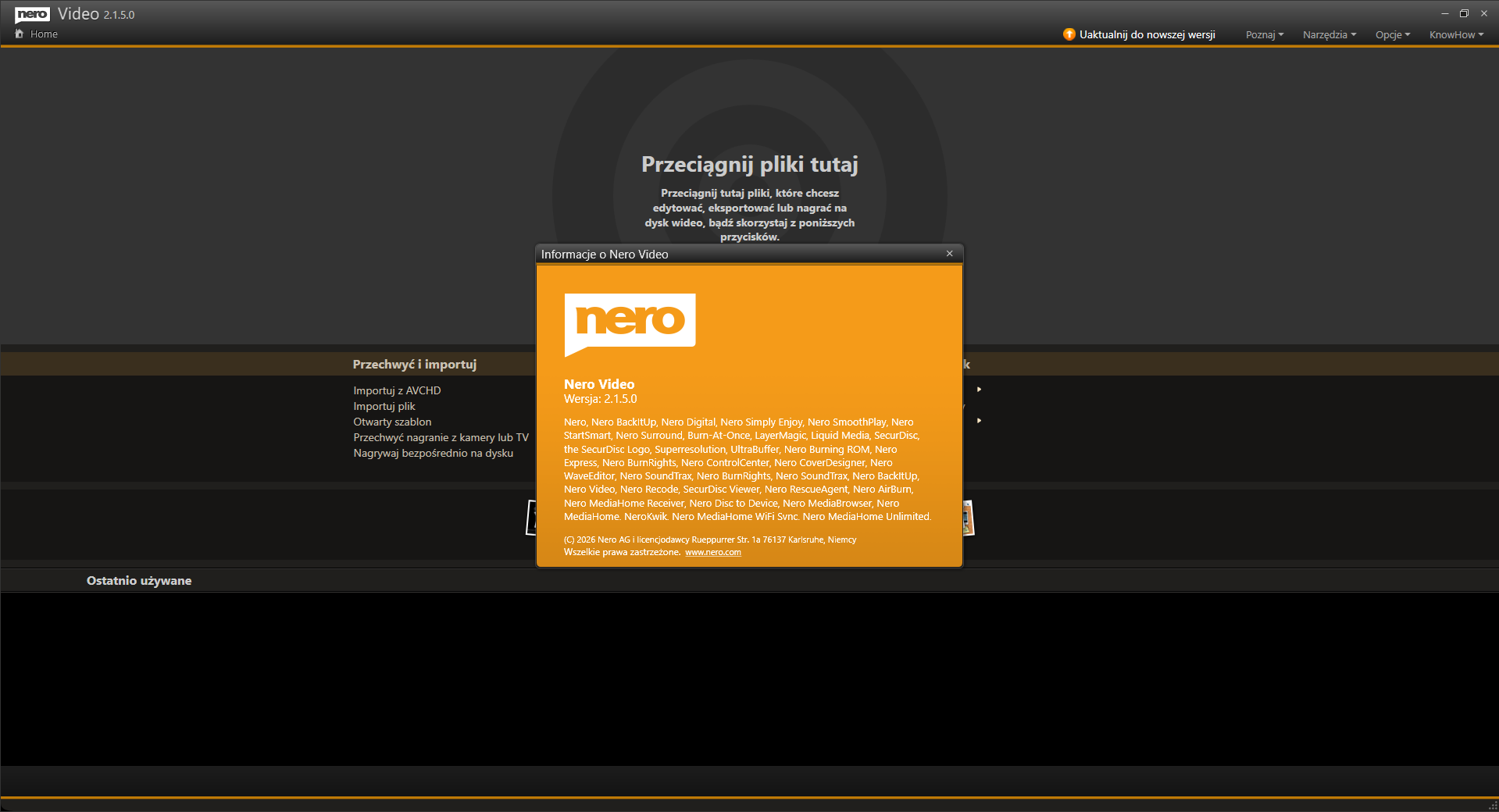The image size is (1499, 812).
Task: Choose Nagrywaj bezpośrednio na dysku
Action: point(433,453)
